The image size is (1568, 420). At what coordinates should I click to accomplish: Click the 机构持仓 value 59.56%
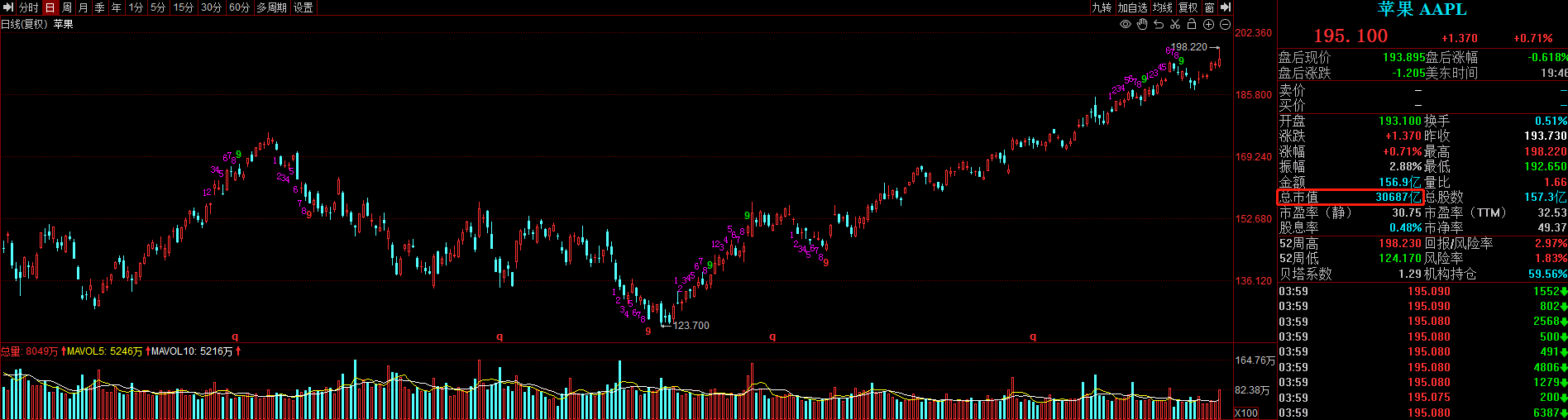click(x=1547, y=274)
